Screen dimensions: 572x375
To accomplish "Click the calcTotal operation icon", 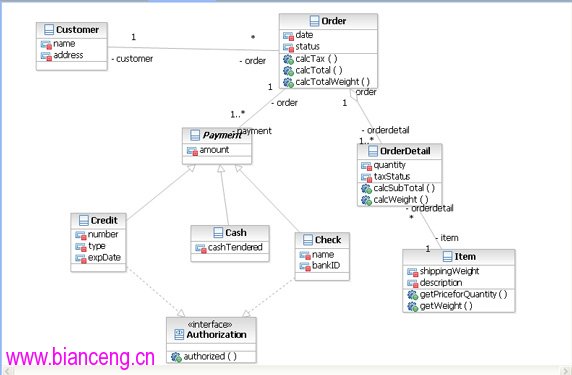I will (x=288, y=71).
